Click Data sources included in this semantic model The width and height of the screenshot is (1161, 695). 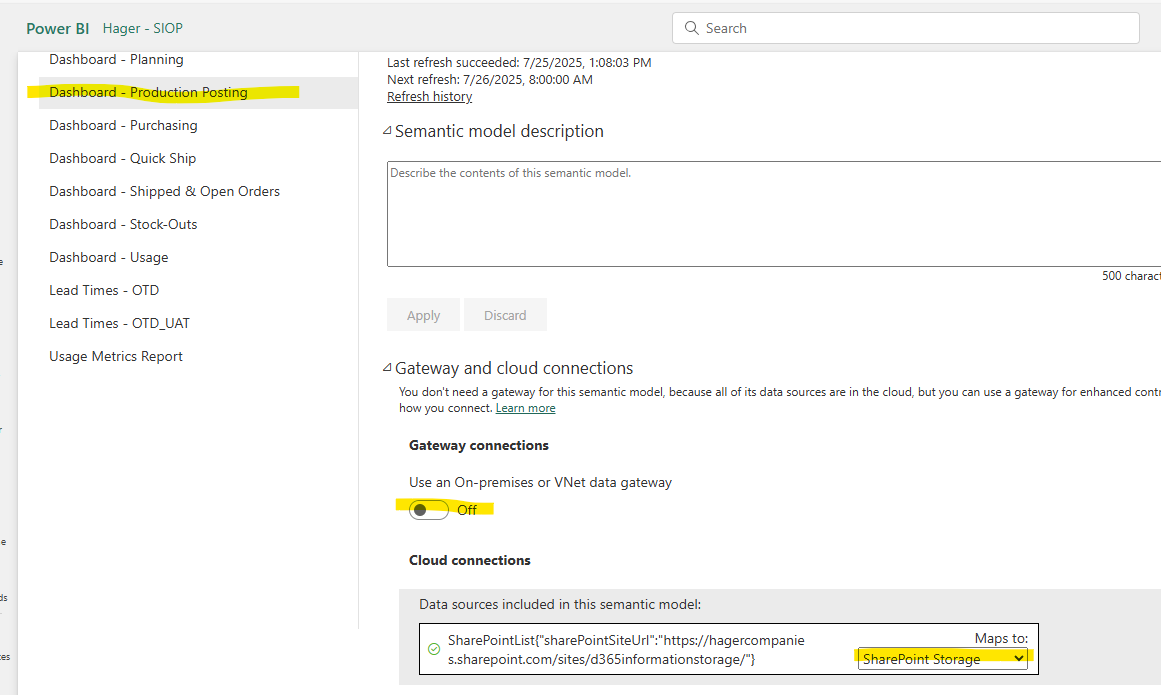(560, 605)
